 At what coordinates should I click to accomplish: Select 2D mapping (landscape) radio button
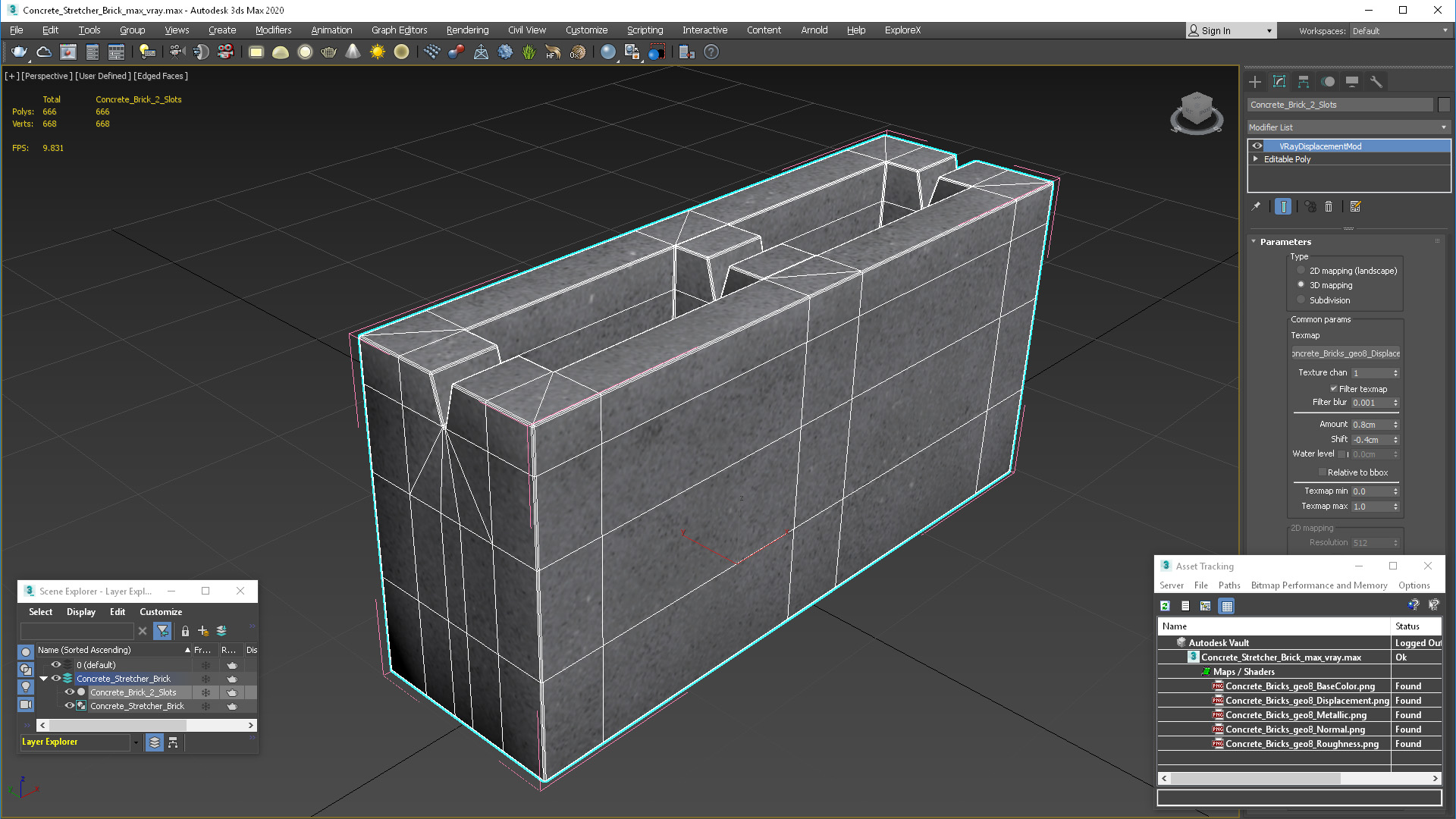pos(1301,271)
